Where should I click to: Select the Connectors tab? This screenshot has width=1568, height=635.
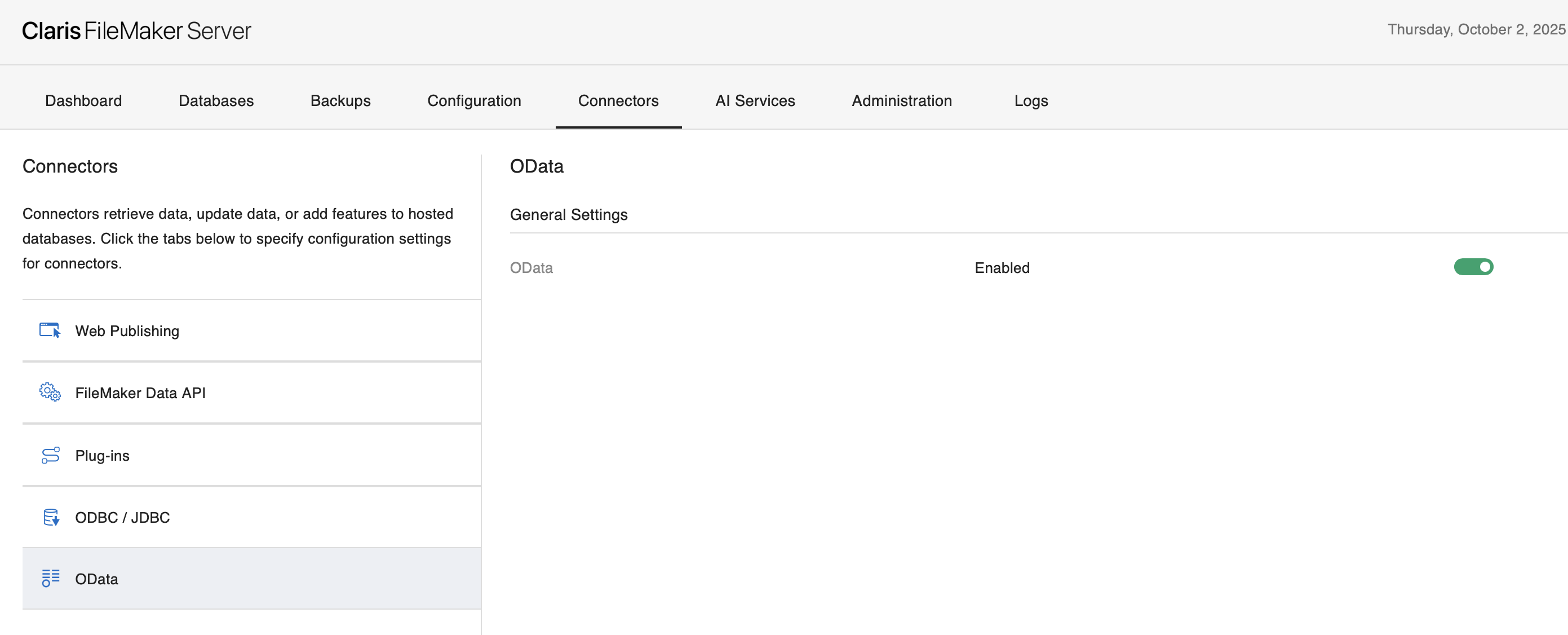pos(618,100)
